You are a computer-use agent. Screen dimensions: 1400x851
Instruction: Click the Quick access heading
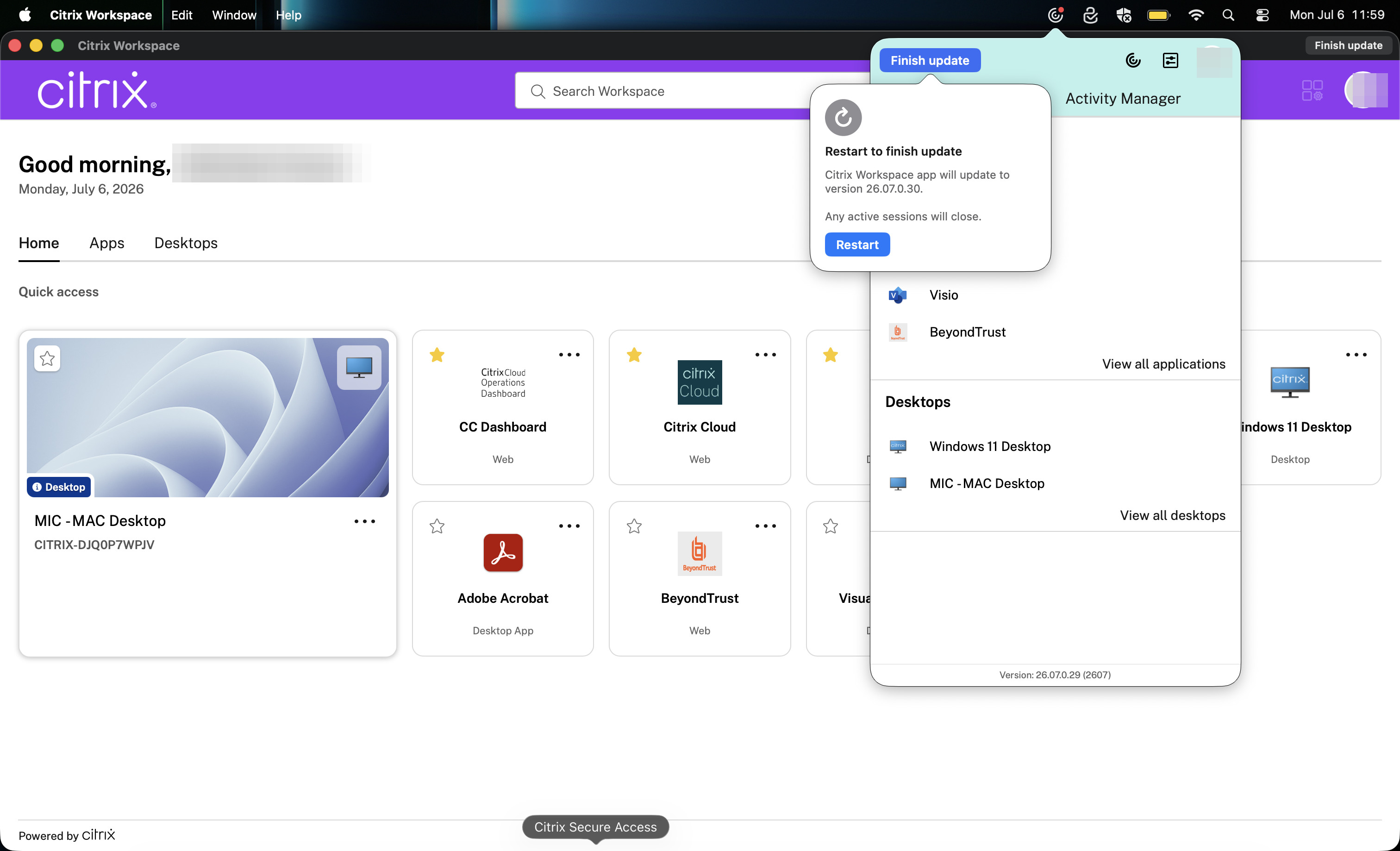(x=58, y=291)
